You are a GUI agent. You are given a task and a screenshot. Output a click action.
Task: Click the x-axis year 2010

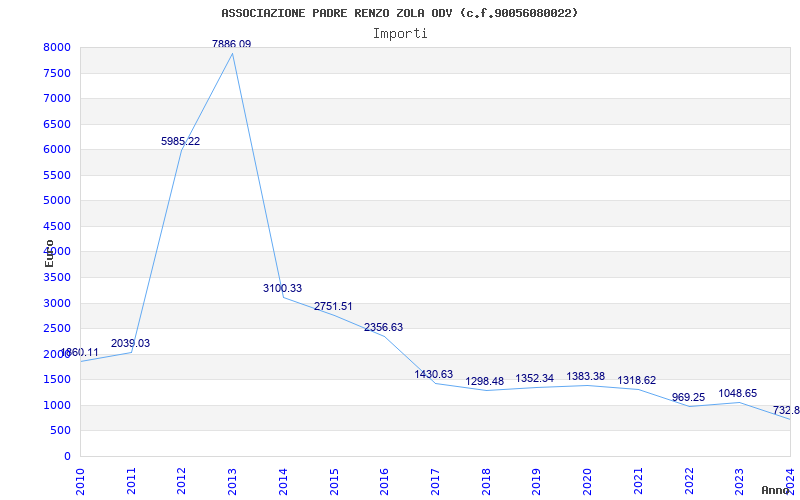[x=81, y=482]
